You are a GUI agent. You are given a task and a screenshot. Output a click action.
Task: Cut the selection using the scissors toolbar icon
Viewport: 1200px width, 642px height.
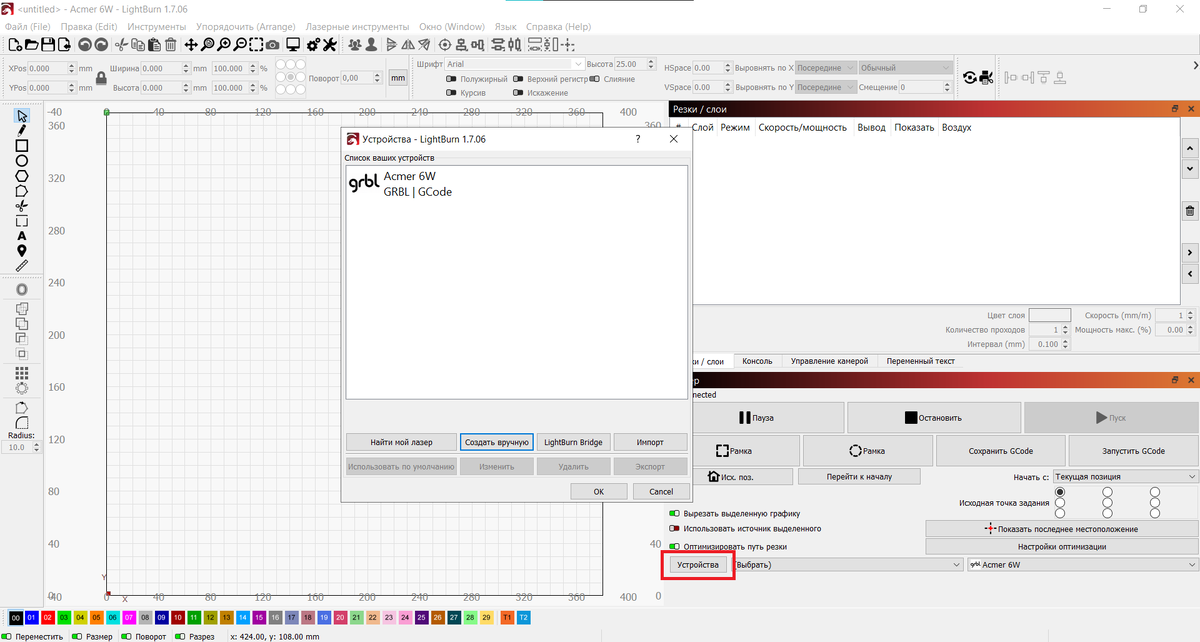tap(122, 44)
